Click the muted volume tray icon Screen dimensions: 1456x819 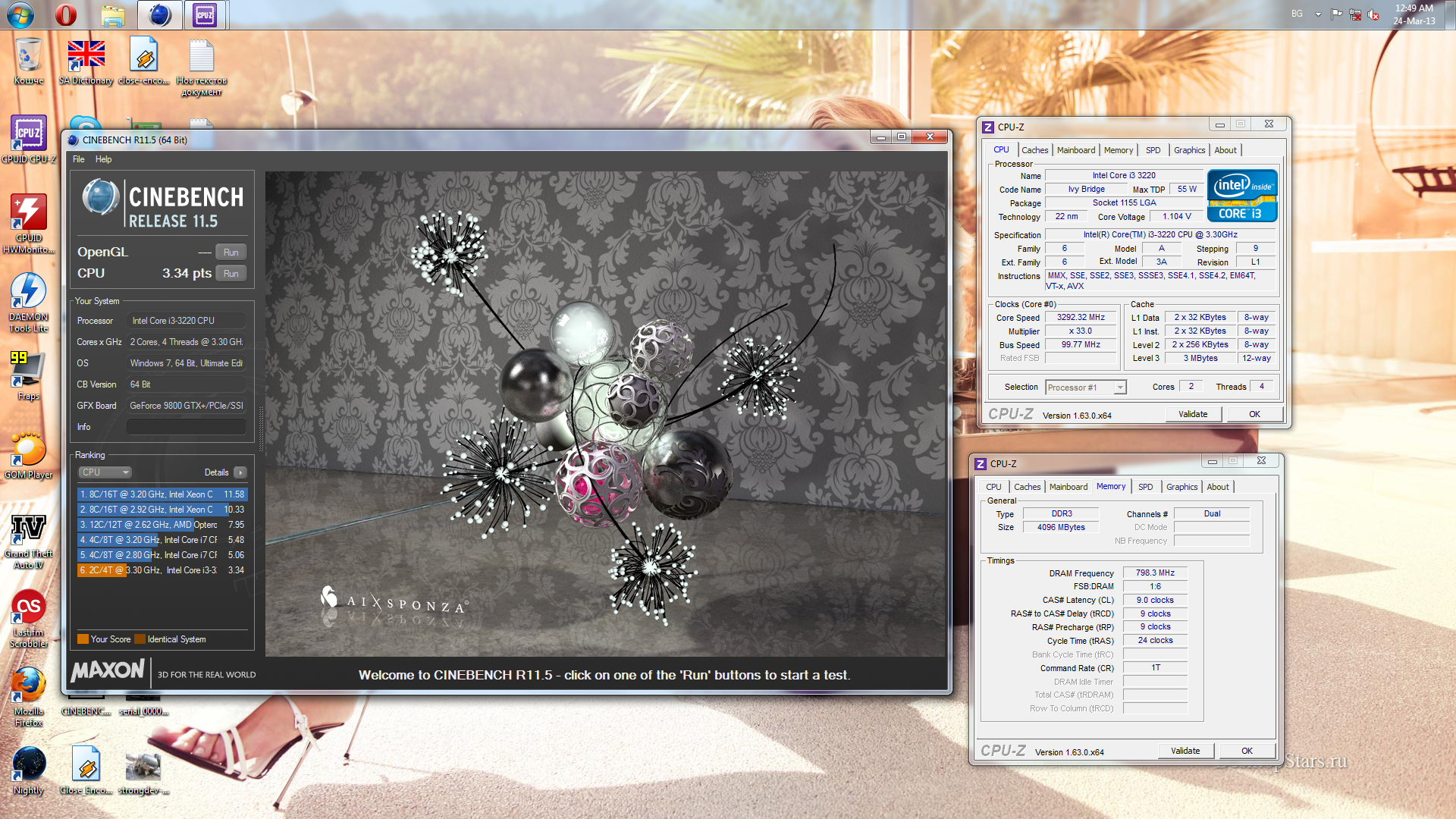(x=1373, y=14)
